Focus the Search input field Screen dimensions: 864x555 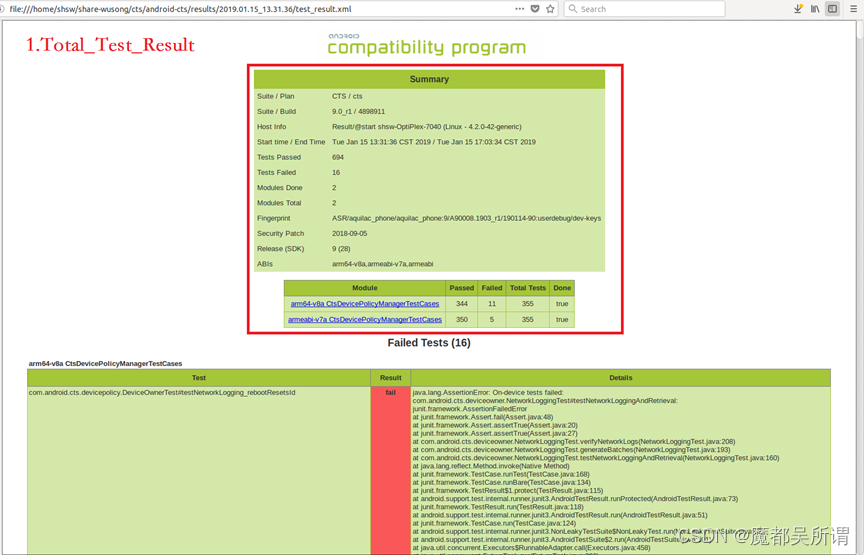644,9
